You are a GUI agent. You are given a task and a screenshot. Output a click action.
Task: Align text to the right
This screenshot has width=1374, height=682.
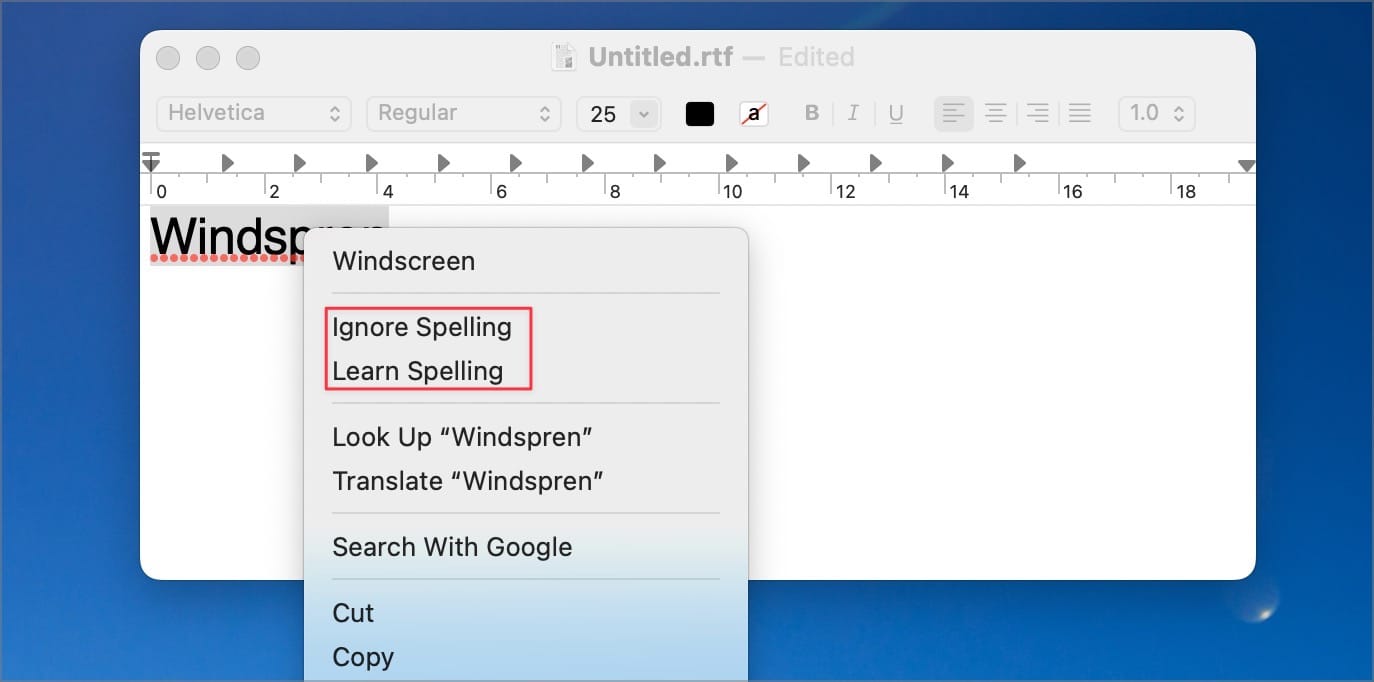[1037, 114]
